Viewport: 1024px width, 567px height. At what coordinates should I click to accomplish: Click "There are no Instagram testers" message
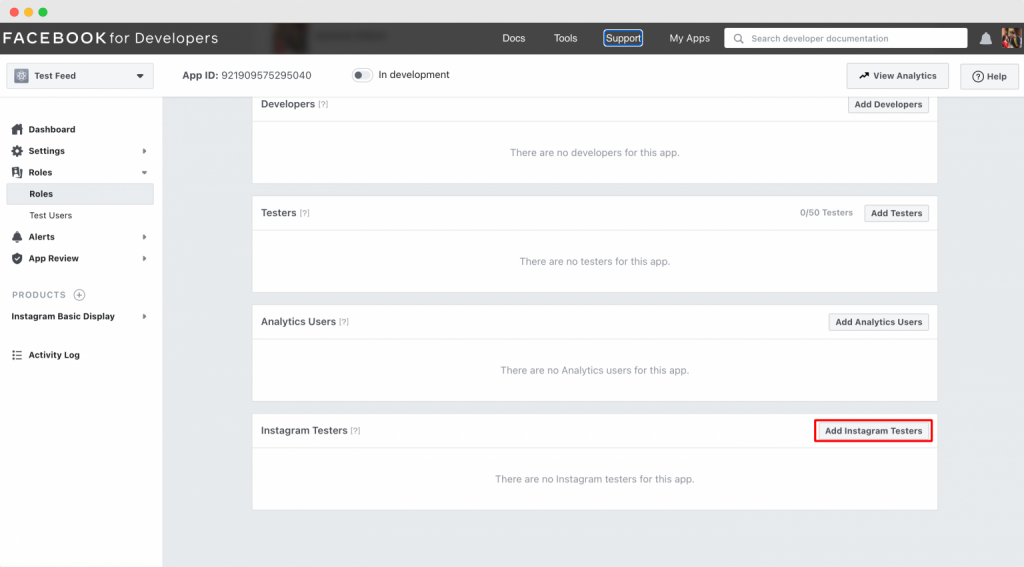(x=594, y=479)
